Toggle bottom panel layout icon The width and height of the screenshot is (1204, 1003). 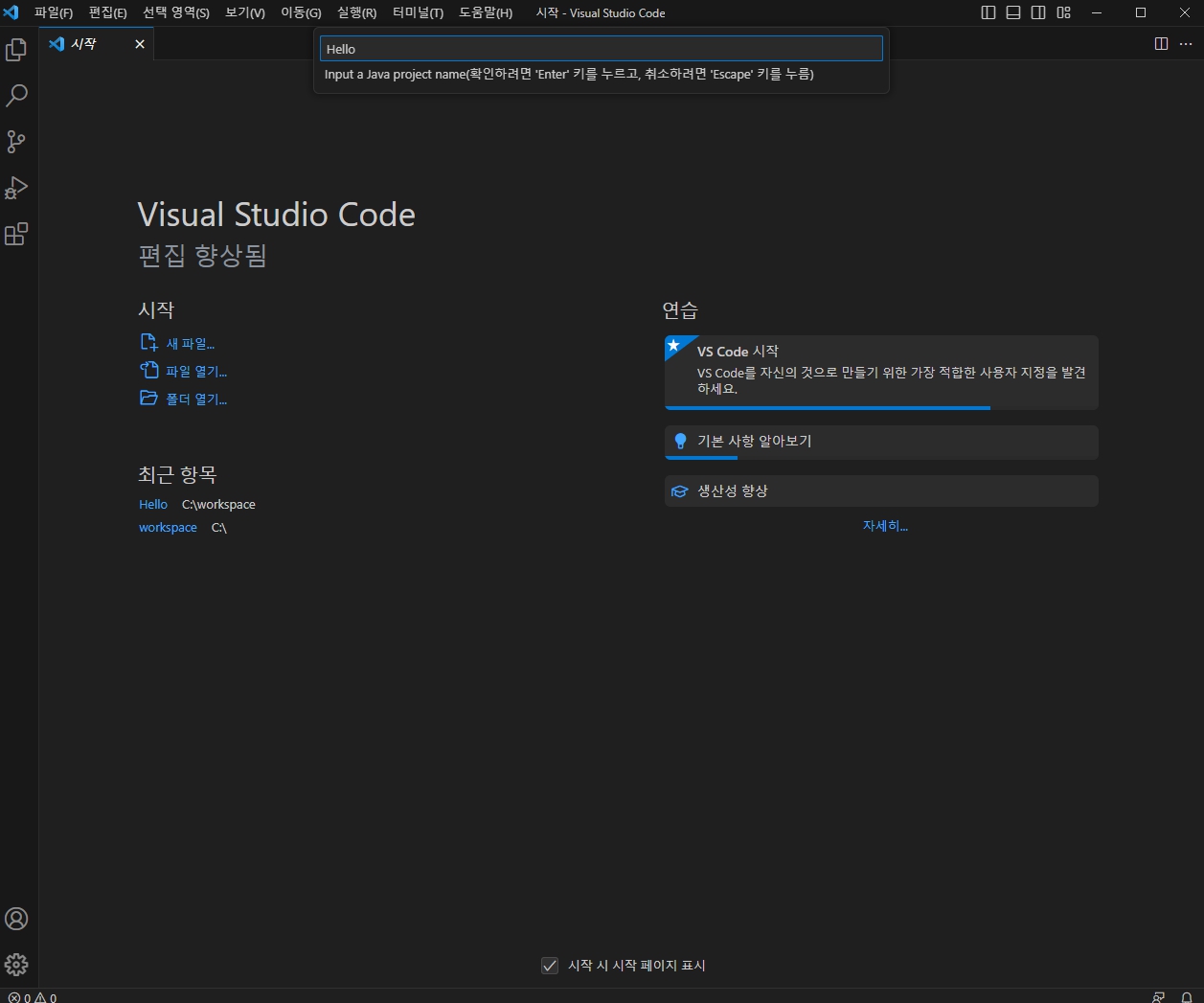click(x=1013, y=12)
